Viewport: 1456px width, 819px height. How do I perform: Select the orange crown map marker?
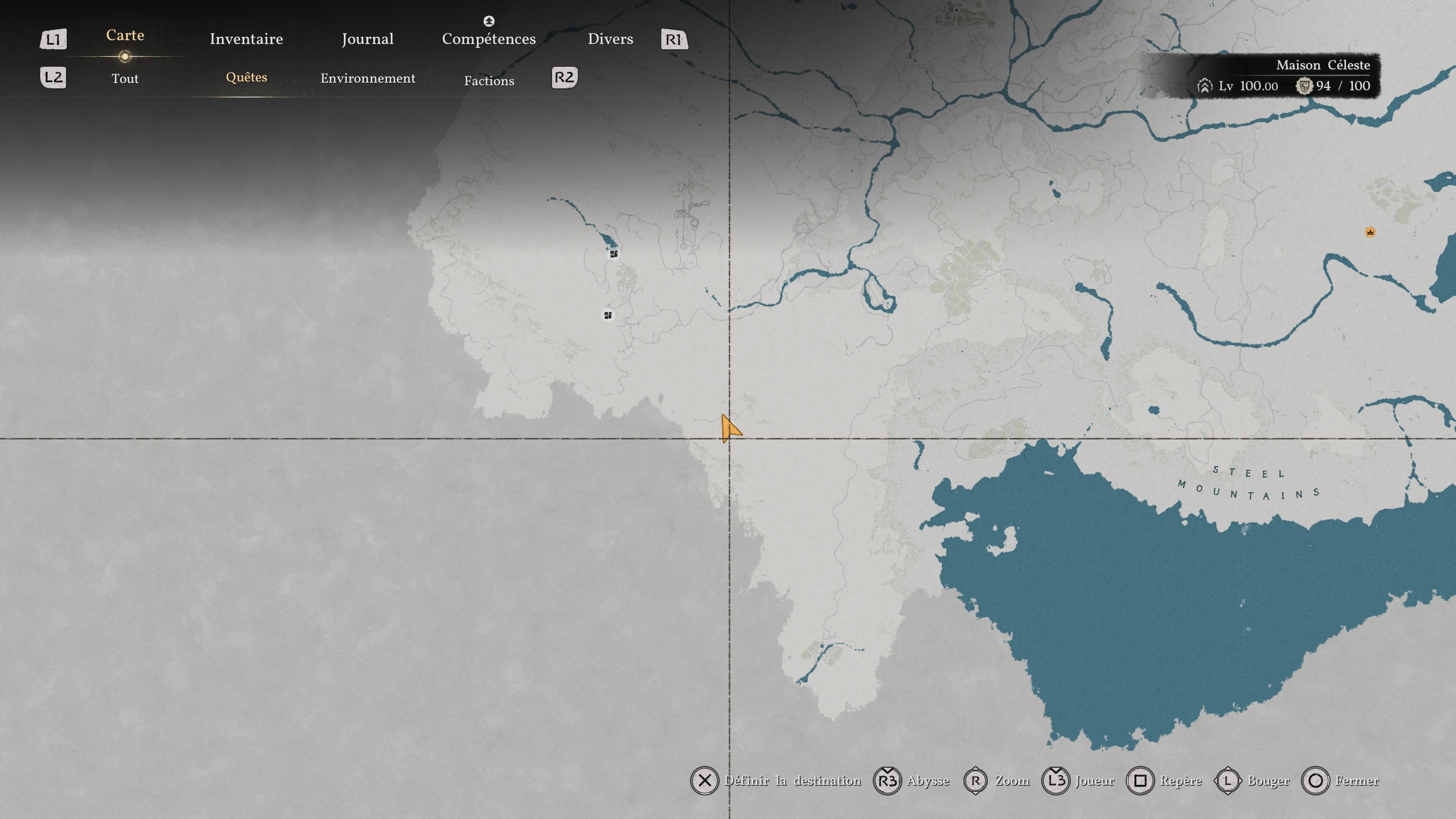coord(1370,232)
